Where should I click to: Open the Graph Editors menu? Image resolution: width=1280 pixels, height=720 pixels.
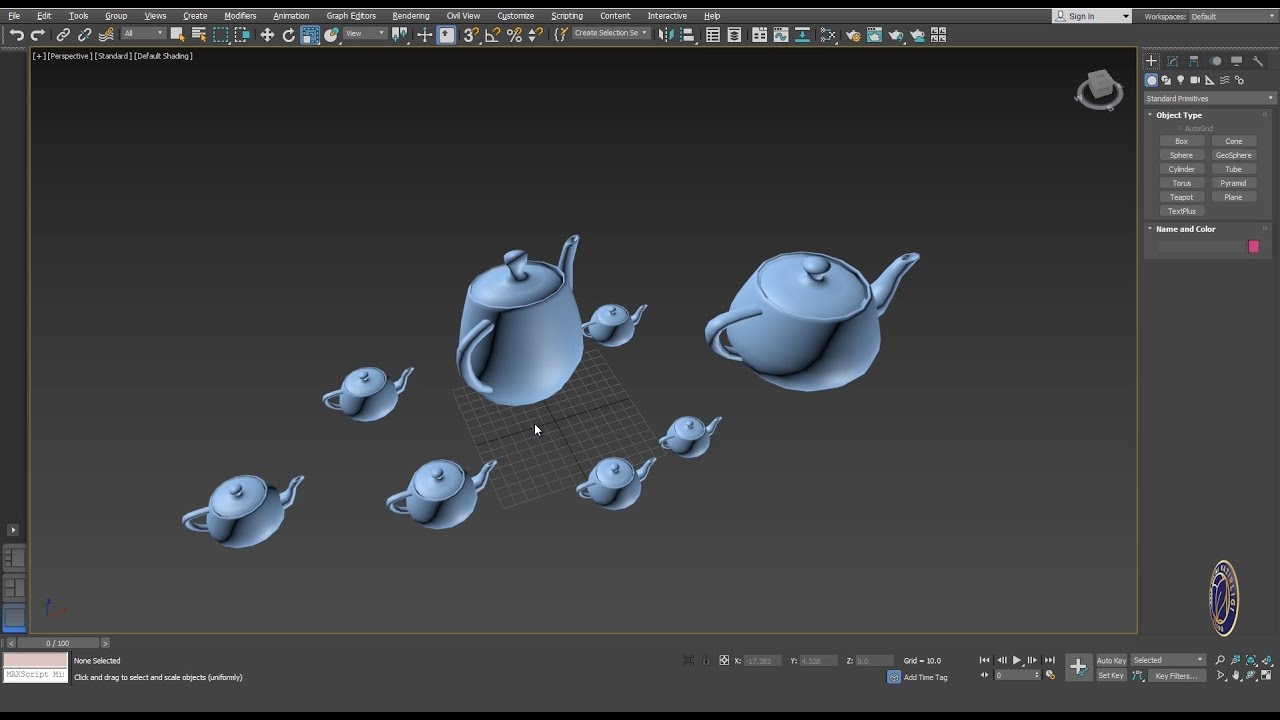click(351, 16)
